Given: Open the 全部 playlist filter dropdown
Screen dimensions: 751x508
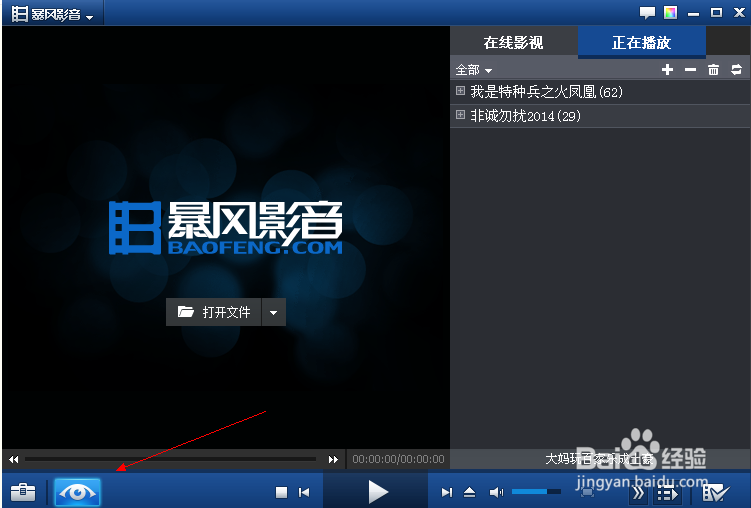Looking at the screenshot, I should point(474,70).
